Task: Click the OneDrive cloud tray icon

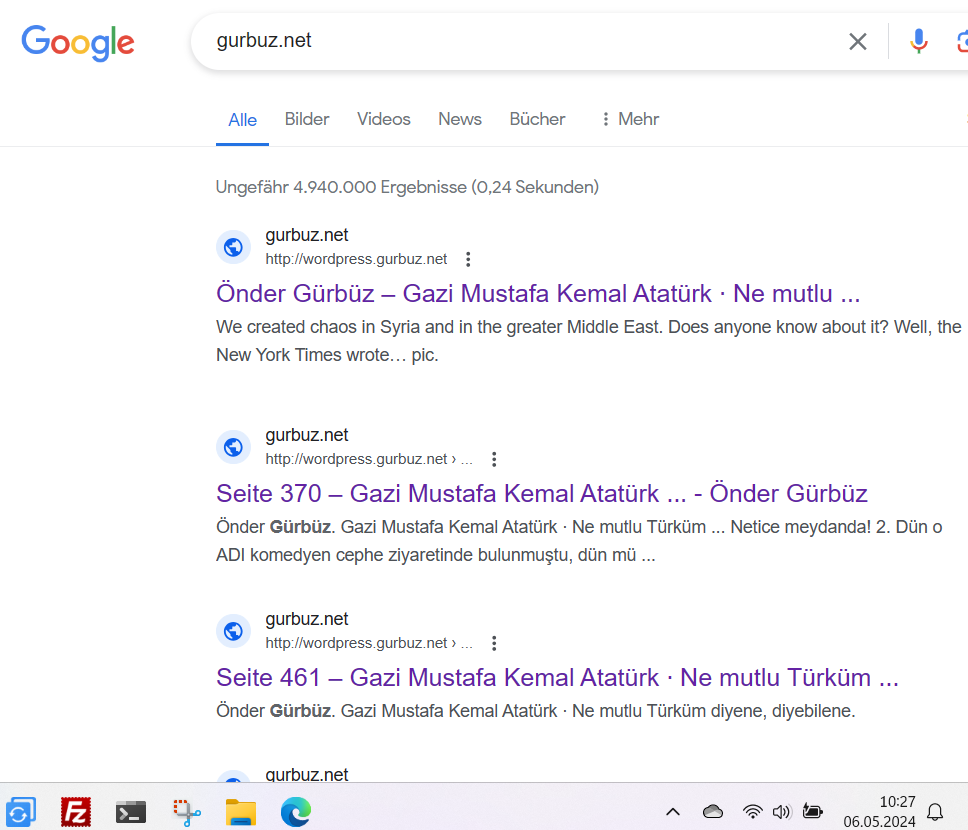Action: 712,811
